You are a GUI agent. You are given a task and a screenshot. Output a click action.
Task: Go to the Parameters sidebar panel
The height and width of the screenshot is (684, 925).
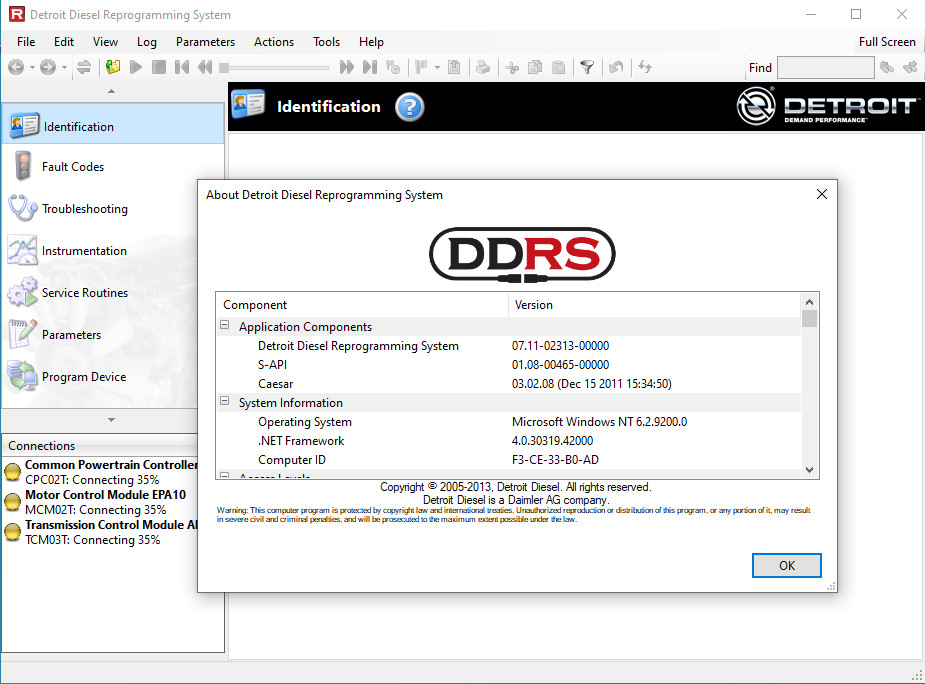point(71,335)
